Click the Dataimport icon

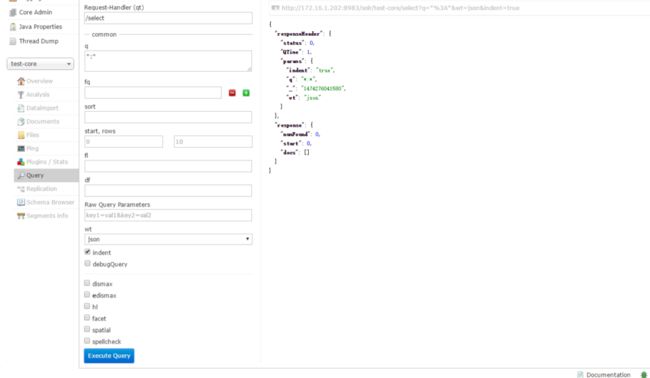[21, 108]
